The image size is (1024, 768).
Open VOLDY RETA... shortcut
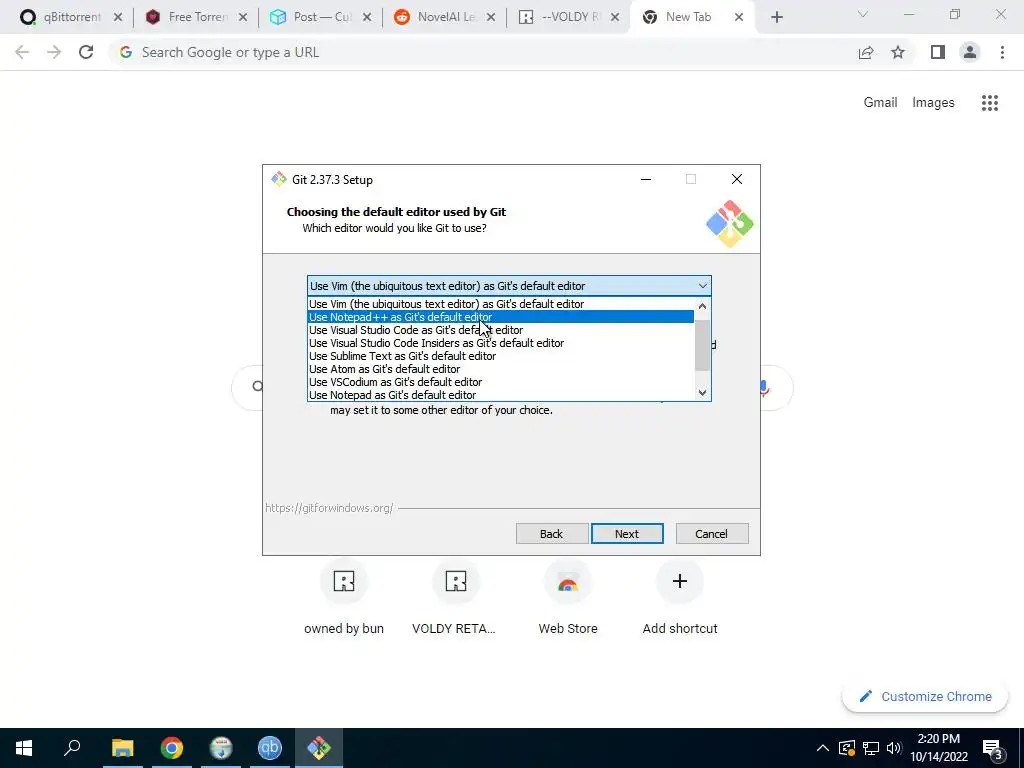456,597
